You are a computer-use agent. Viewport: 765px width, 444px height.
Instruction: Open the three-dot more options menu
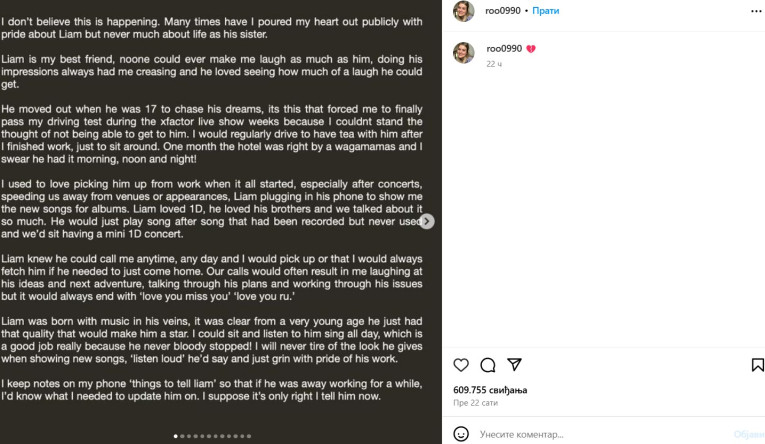pyautogui.click(x=756, y=11)
